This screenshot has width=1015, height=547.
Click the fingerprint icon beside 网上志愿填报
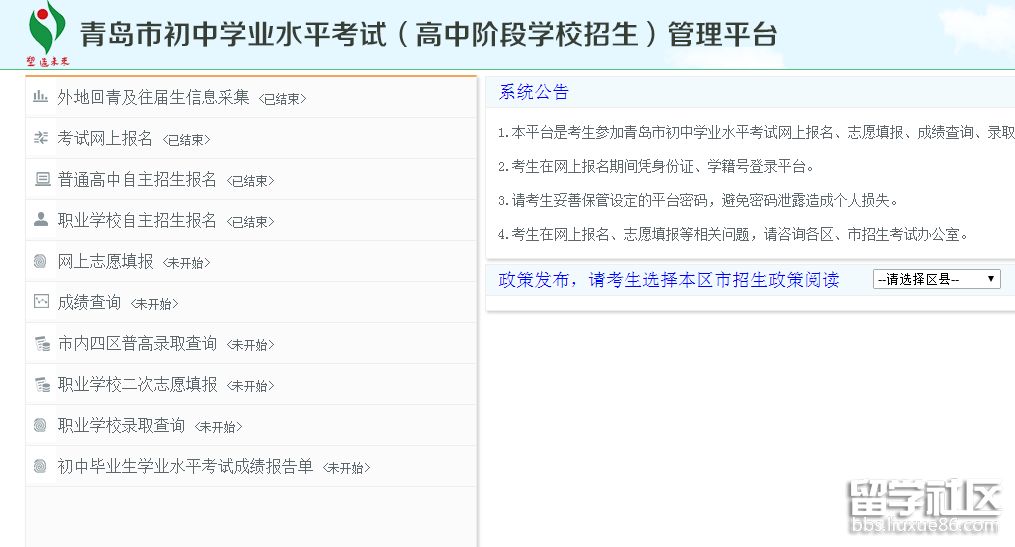[41, 261]
